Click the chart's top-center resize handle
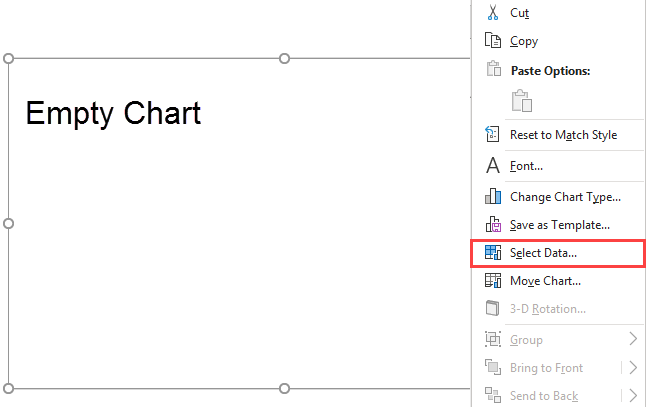Screen dimensions: 646x407 (285, 59)
